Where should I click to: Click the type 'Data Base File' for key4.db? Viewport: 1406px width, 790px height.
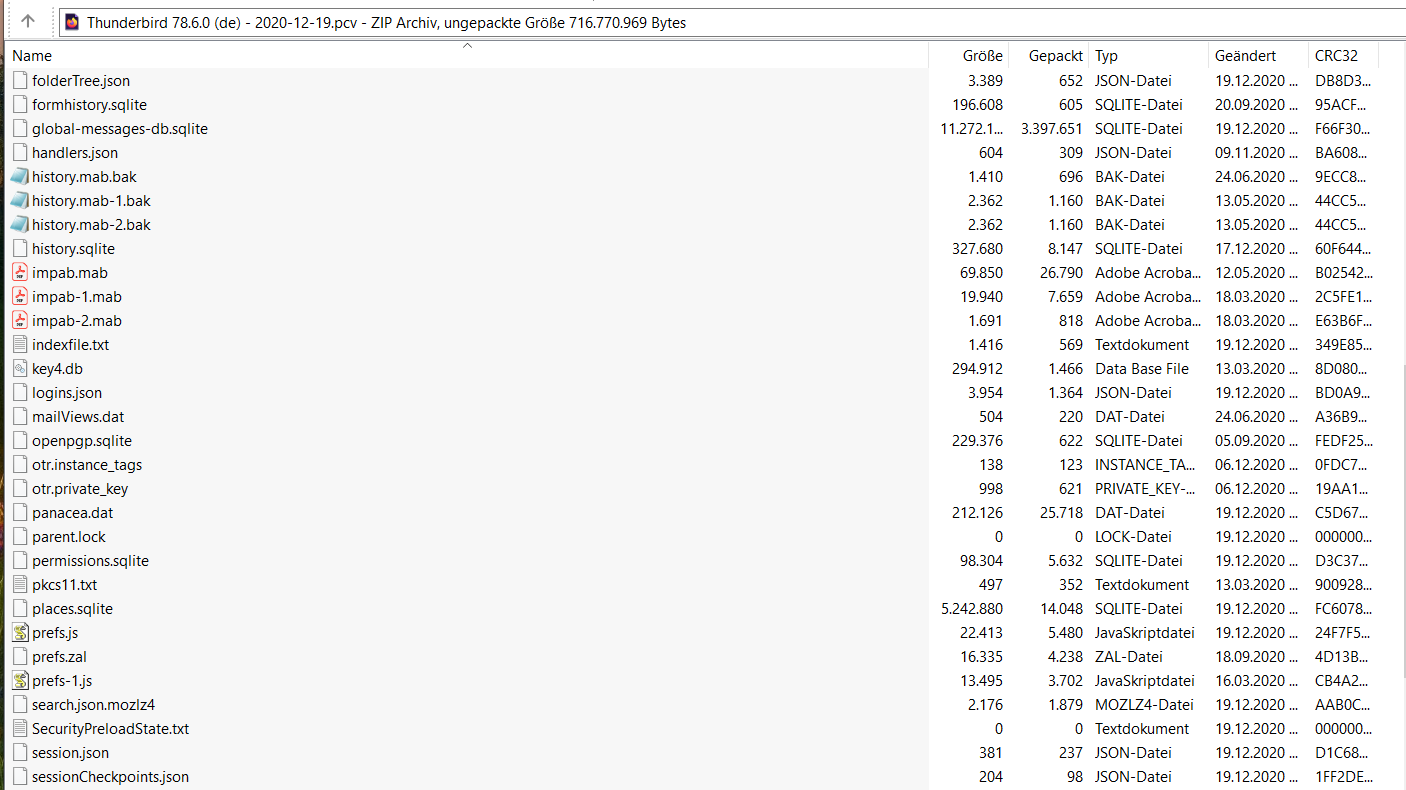pos(1142,369)
